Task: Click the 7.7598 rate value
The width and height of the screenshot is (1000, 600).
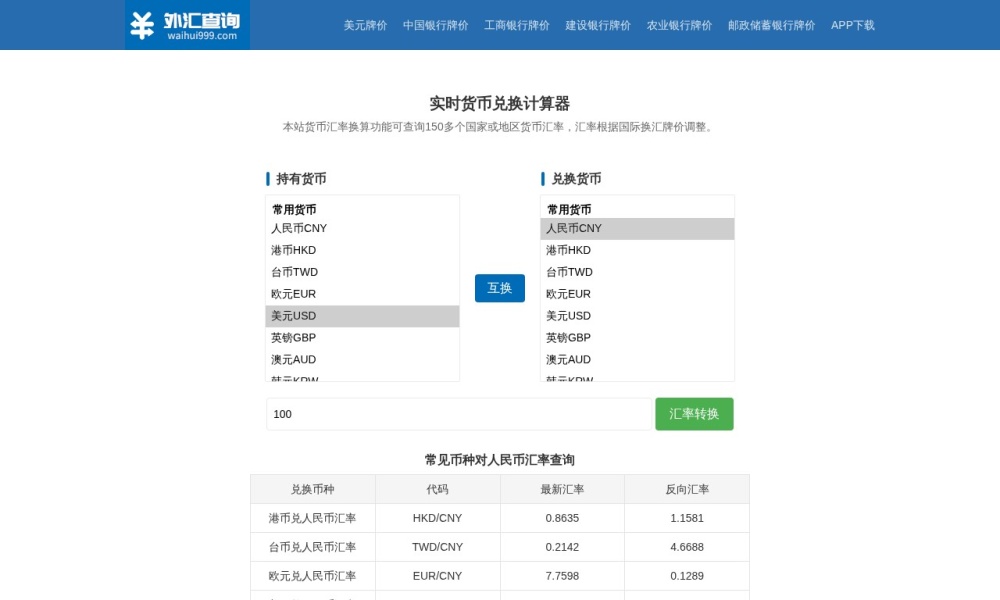Action: point(562,576)
